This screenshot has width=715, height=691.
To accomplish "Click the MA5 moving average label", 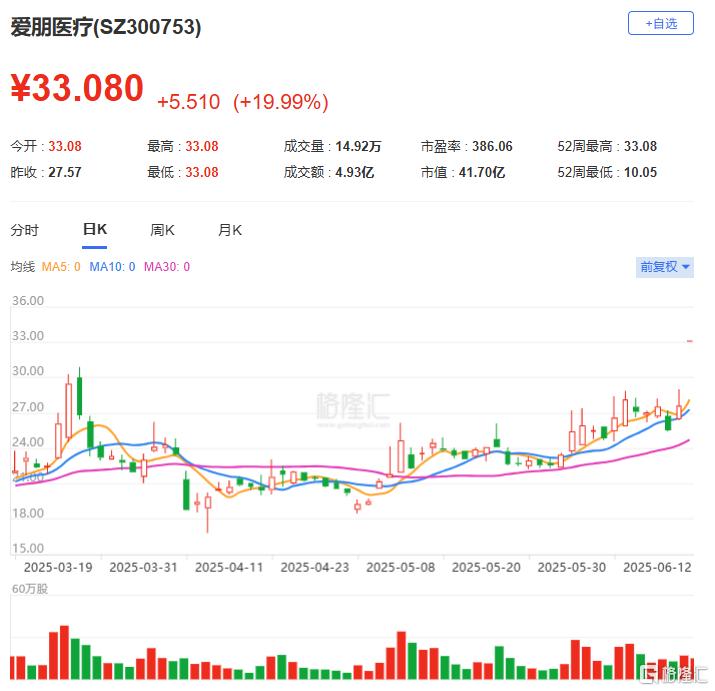I will [61, 267].
